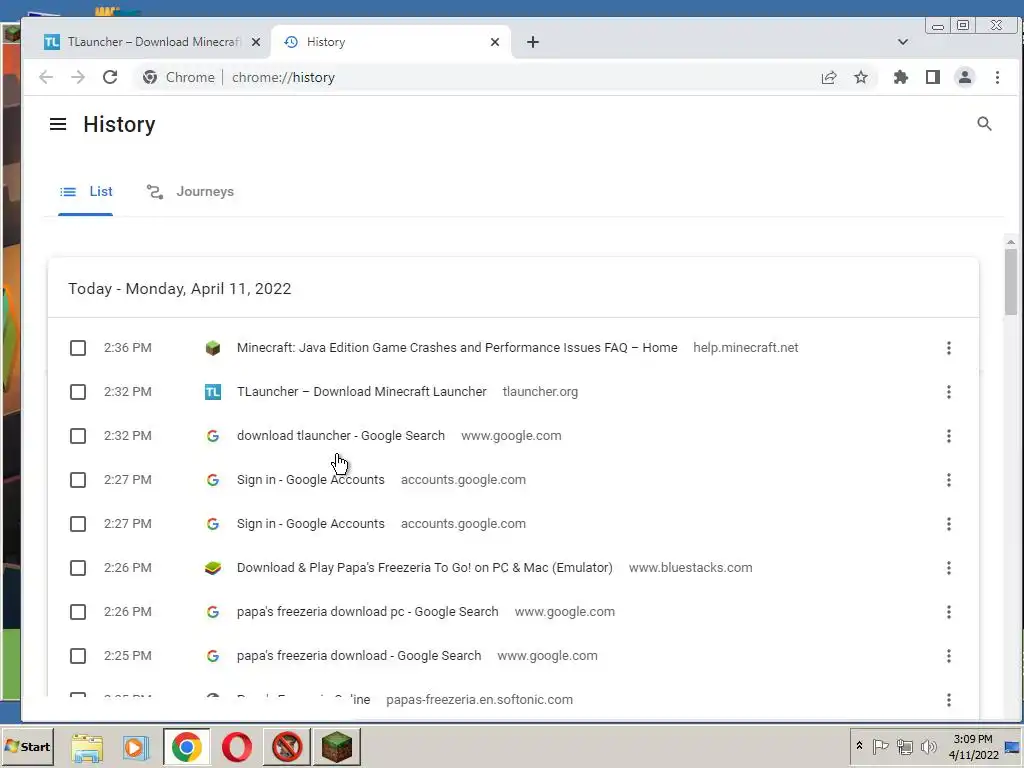Open actions menu for 2:25 PM freezeria search
1024x768 pixels.
[x=948, y=656]
